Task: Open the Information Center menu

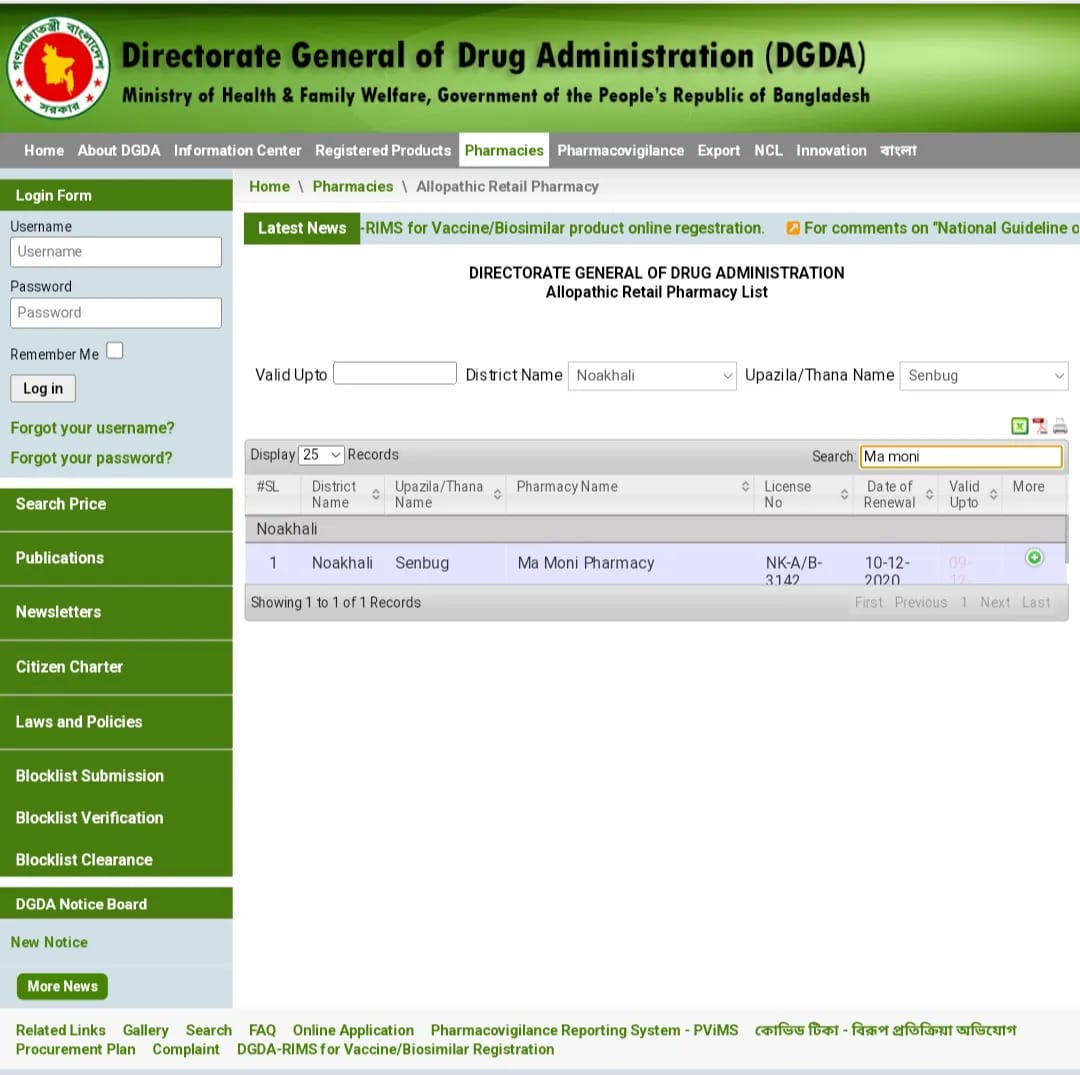Action: click(238, 150)
